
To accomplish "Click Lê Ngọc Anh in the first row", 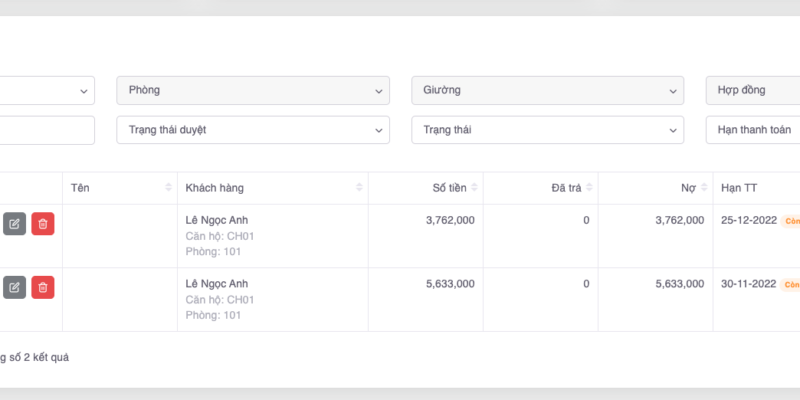I will tap(216, 220).
